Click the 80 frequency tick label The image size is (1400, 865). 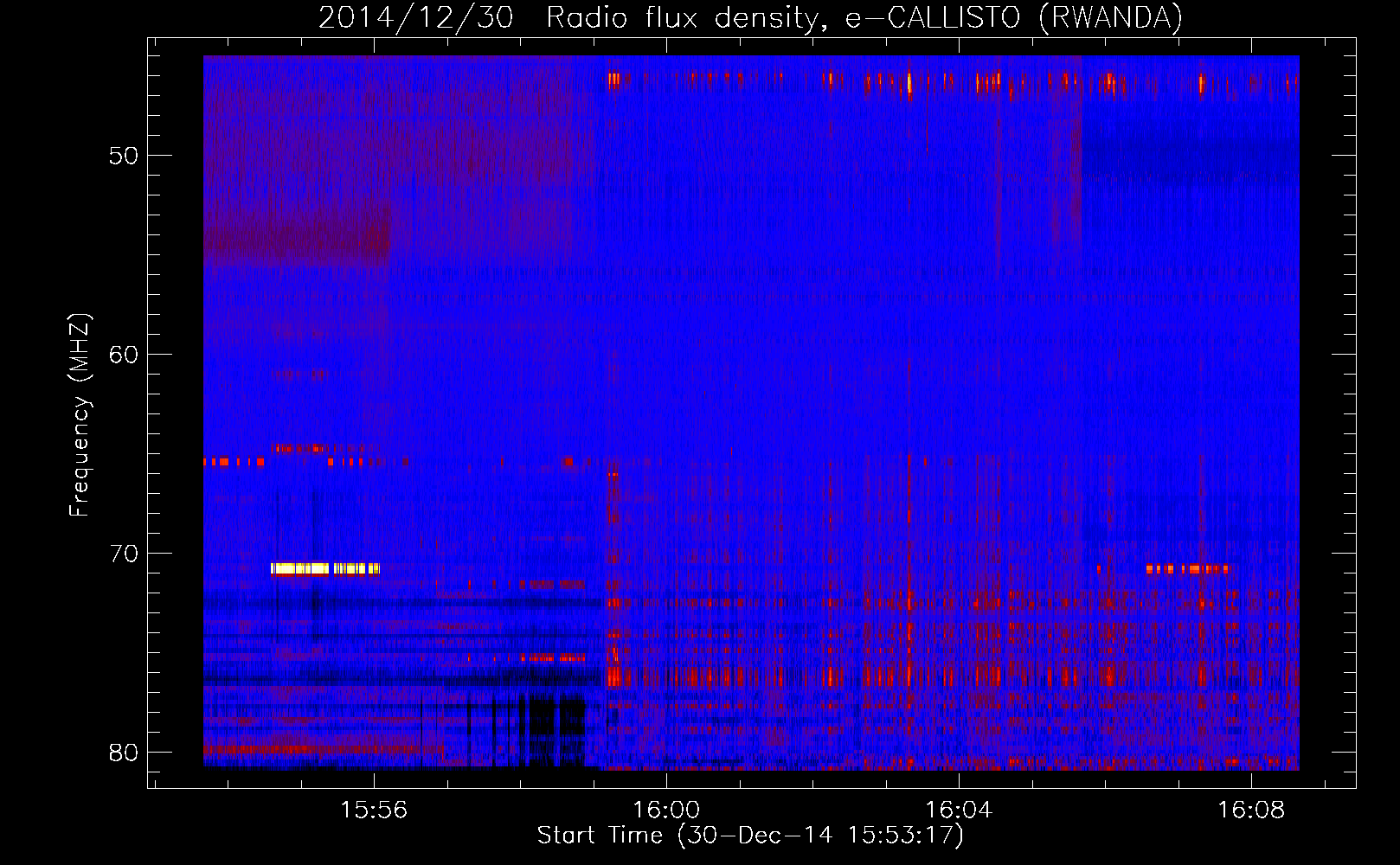124,753
